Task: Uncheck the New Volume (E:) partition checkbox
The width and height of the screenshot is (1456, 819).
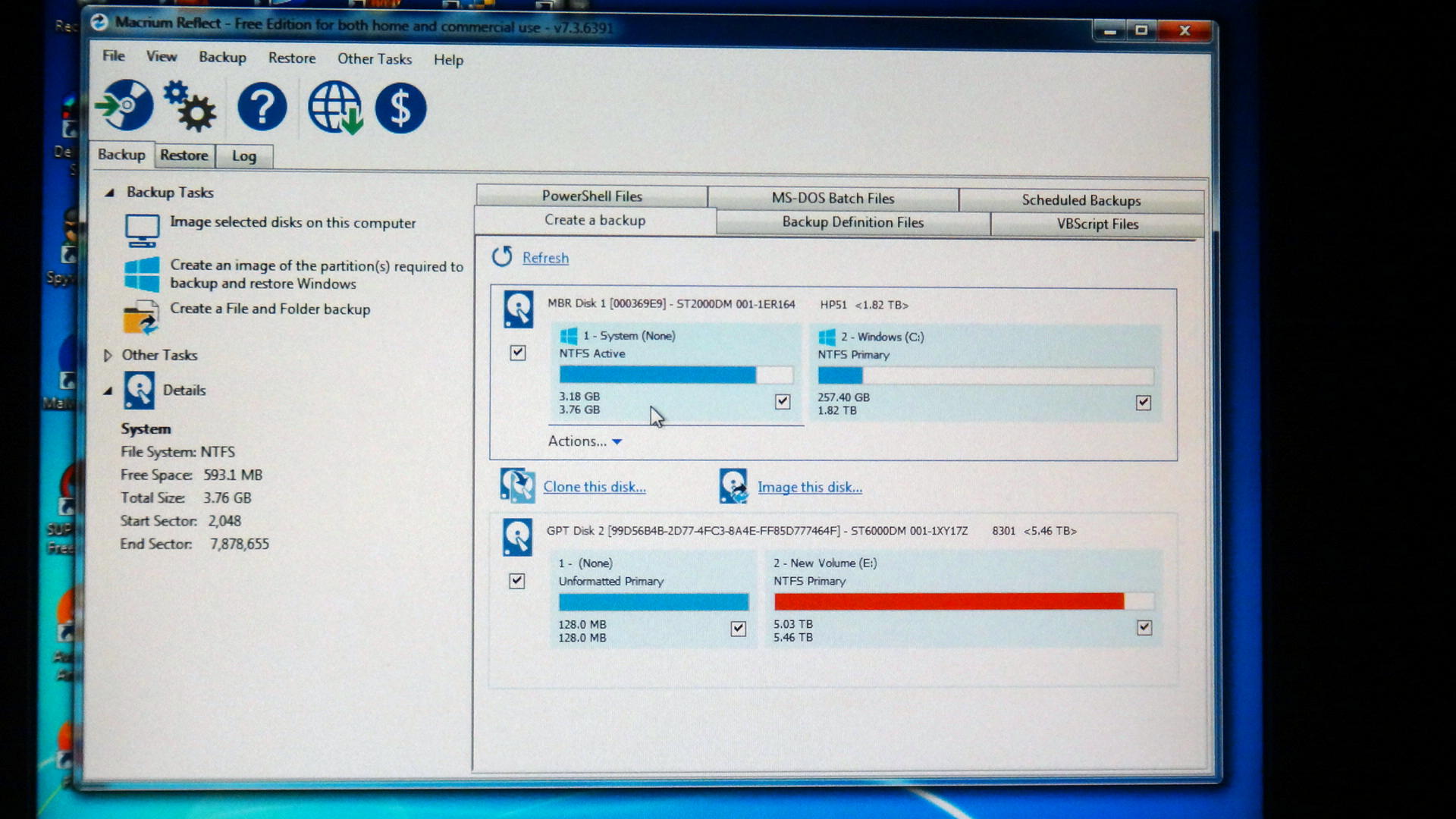Action: [x=1144, y=627]
